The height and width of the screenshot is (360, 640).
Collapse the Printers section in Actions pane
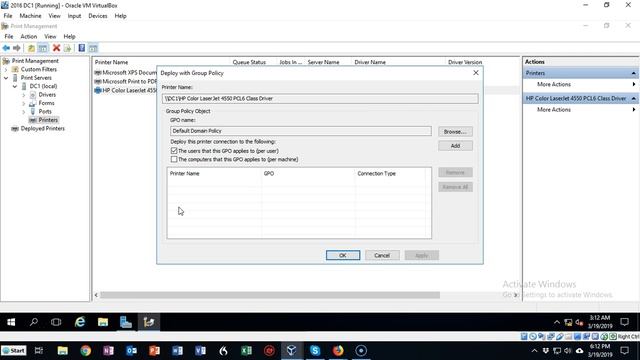[633, 73]
